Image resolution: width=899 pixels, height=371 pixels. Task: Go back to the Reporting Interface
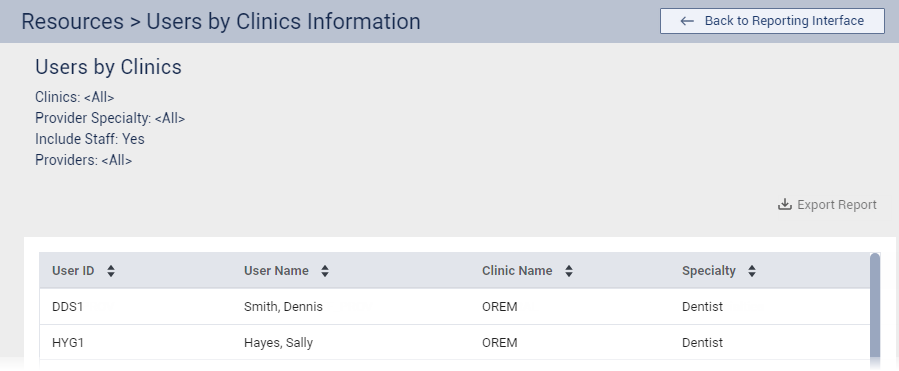click(x=772, y=21)
